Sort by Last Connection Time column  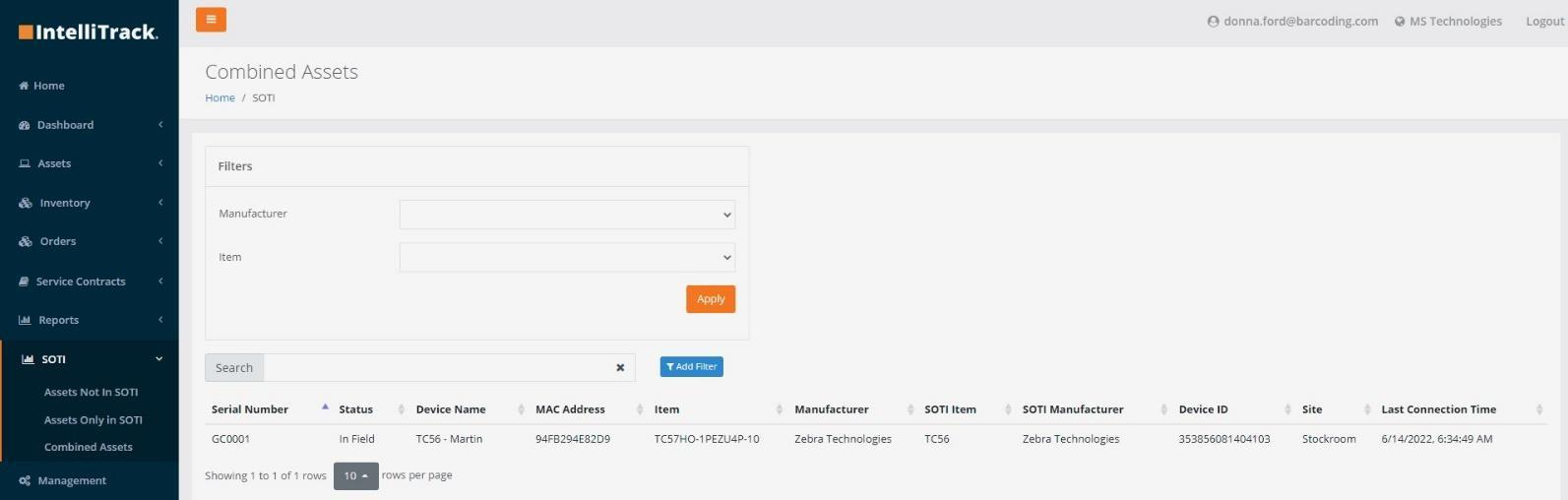coord(1438,409)
